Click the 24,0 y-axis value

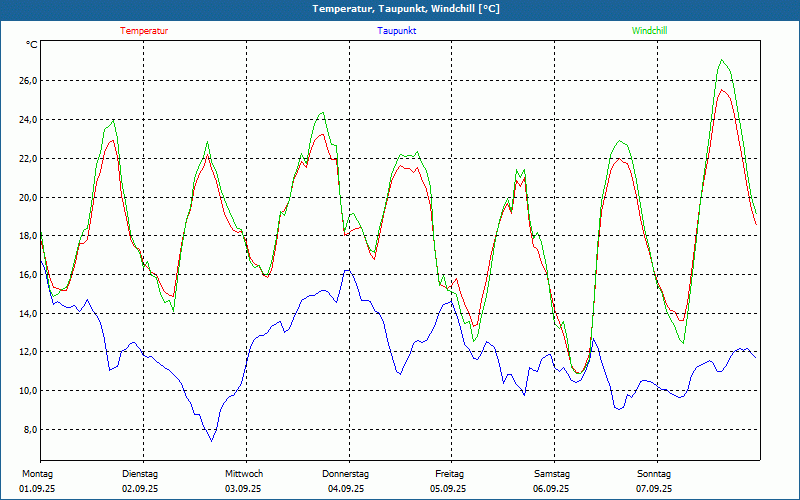[27, 120]
